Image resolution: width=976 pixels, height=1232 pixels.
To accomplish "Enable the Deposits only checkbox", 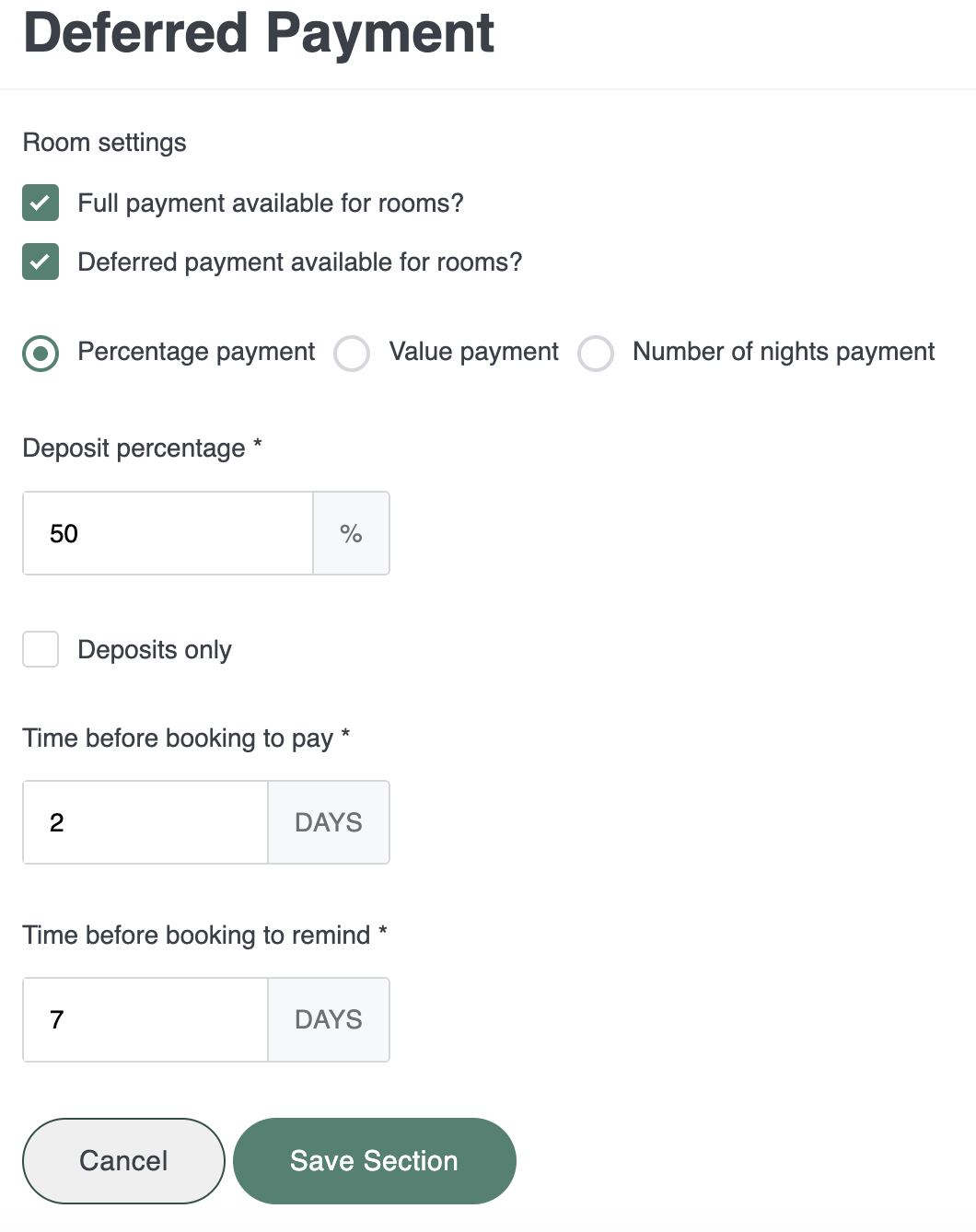I will point(41,649).
